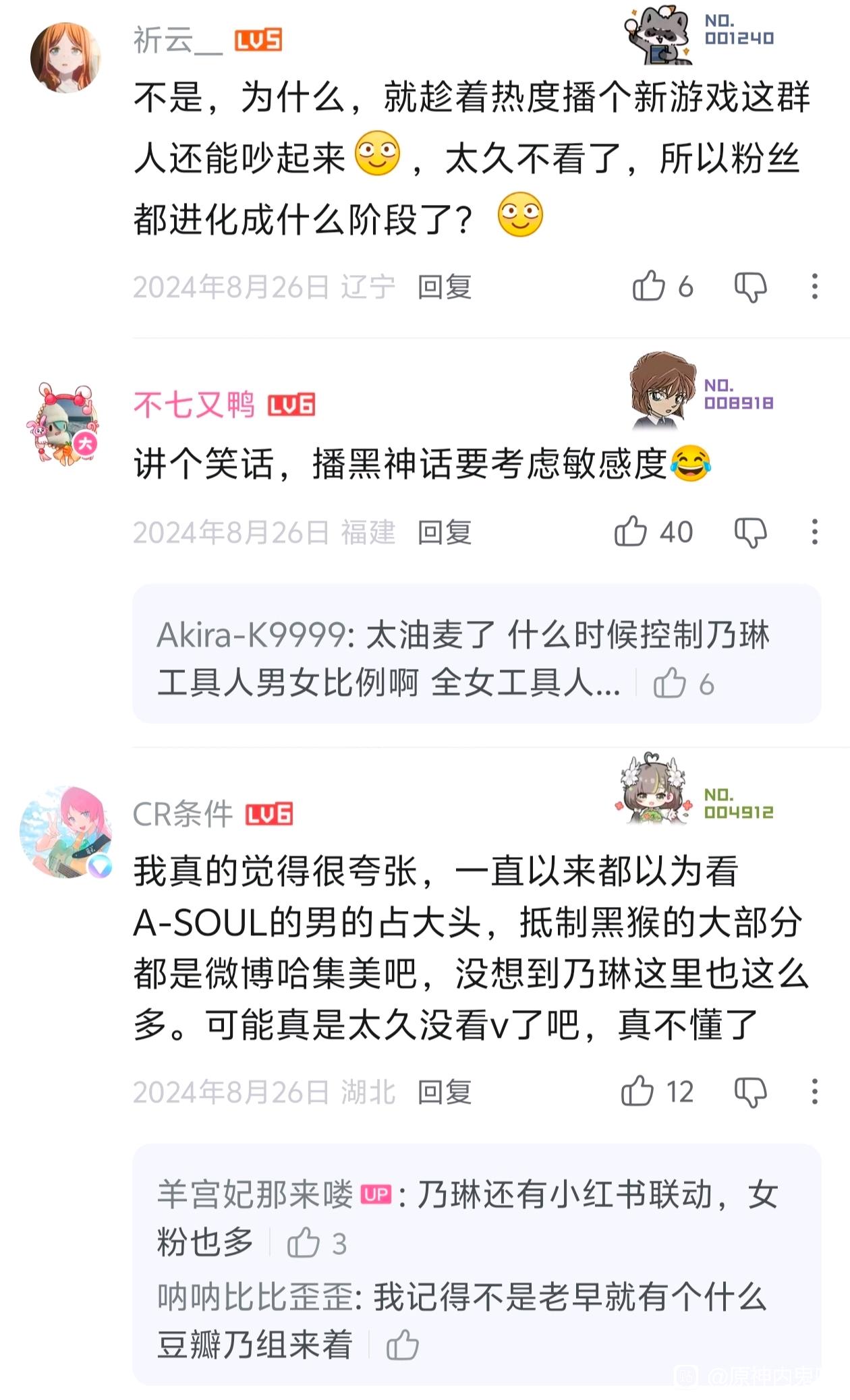The height and width of the screenshot is (1400, 850).
Task: Dislike 不七又鸭's comment about 黑神话
Action: point(751,533)
